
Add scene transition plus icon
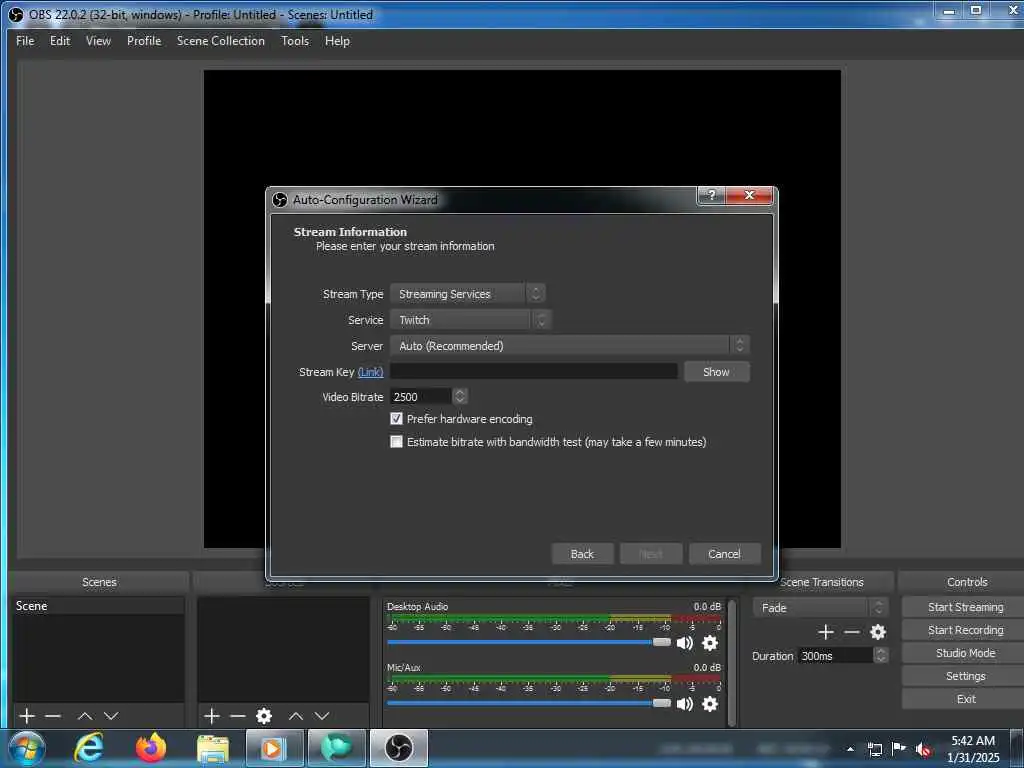825,632
